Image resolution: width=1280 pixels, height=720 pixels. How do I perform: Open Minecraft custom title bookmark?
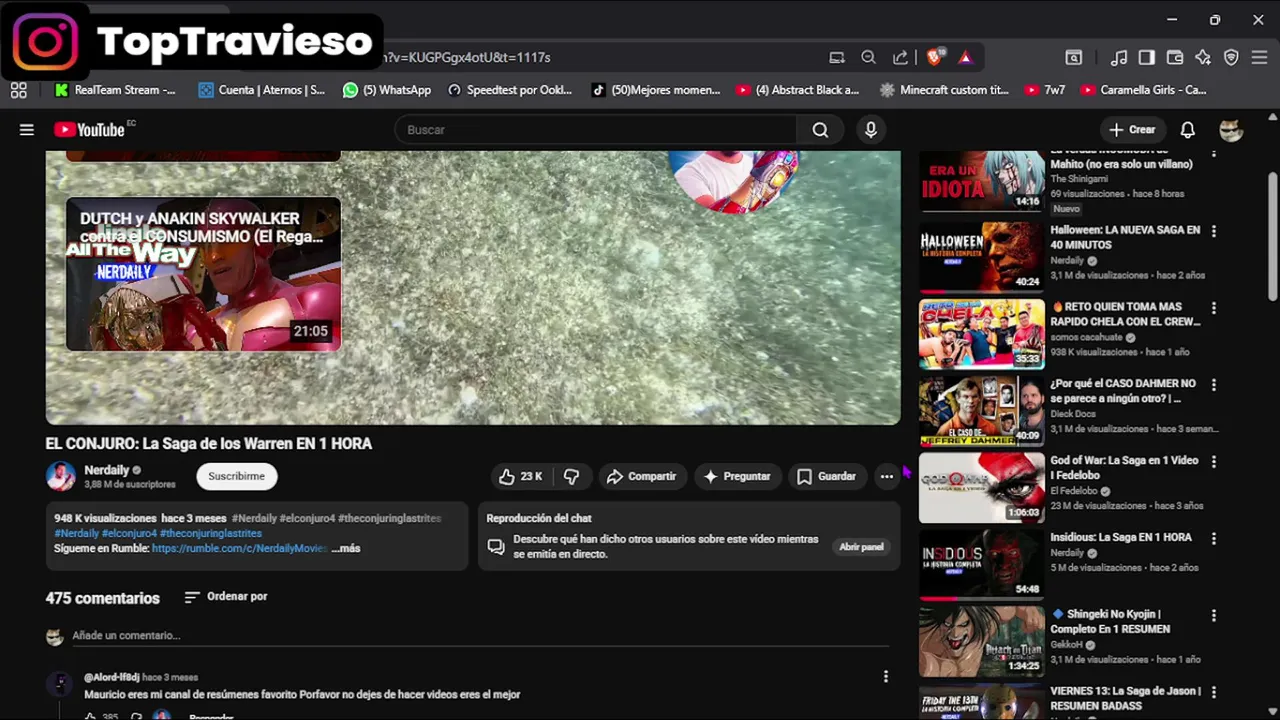(x=945, y=90)
